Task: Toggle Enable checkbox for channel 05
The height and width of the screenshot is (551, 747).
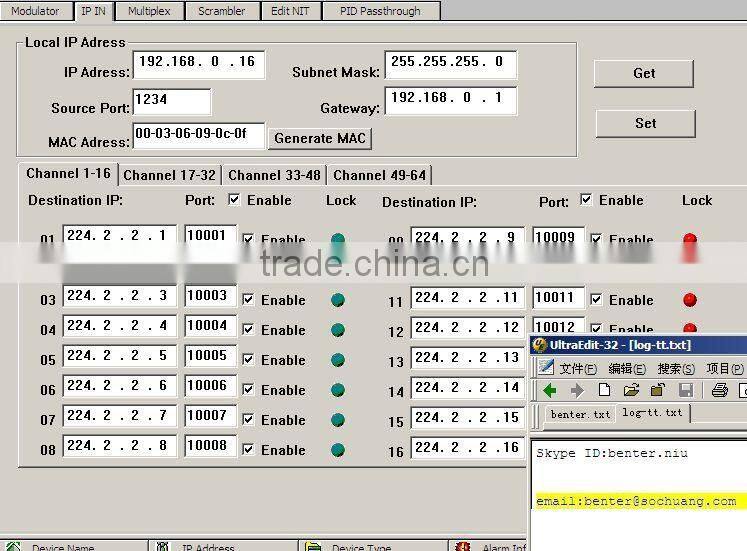Action: (248, 360)
